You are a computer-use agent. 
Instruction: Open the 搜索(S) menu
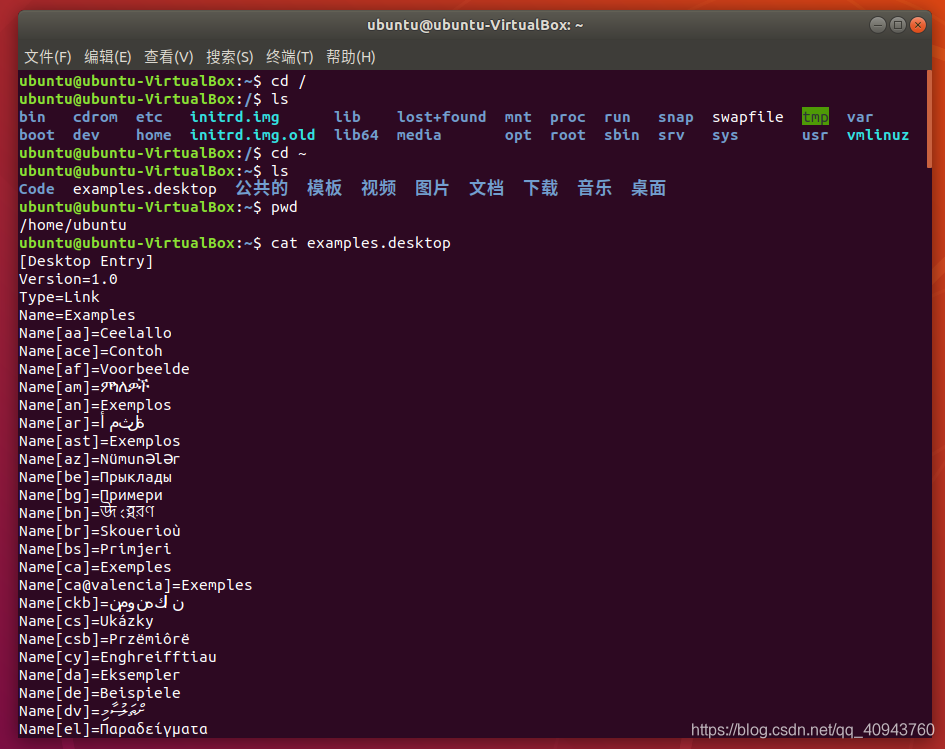[x=229, y=57]
